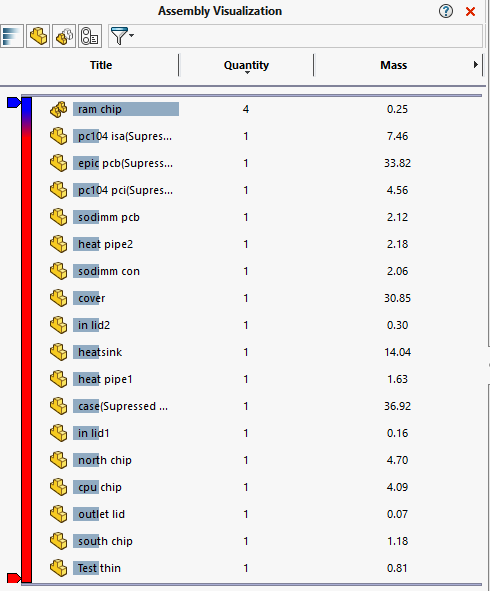Click the blue color slider handle
Screen dimensions: 490x591
pos(14,103)
